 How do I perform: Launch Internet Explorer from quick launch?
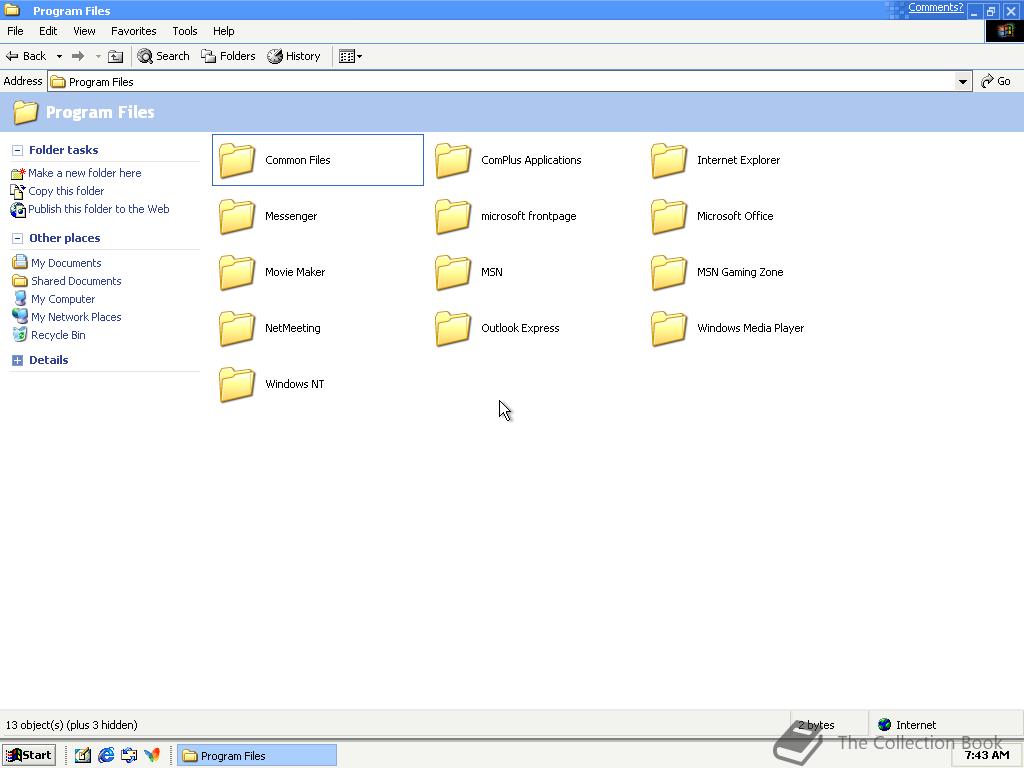click(106, 756)
